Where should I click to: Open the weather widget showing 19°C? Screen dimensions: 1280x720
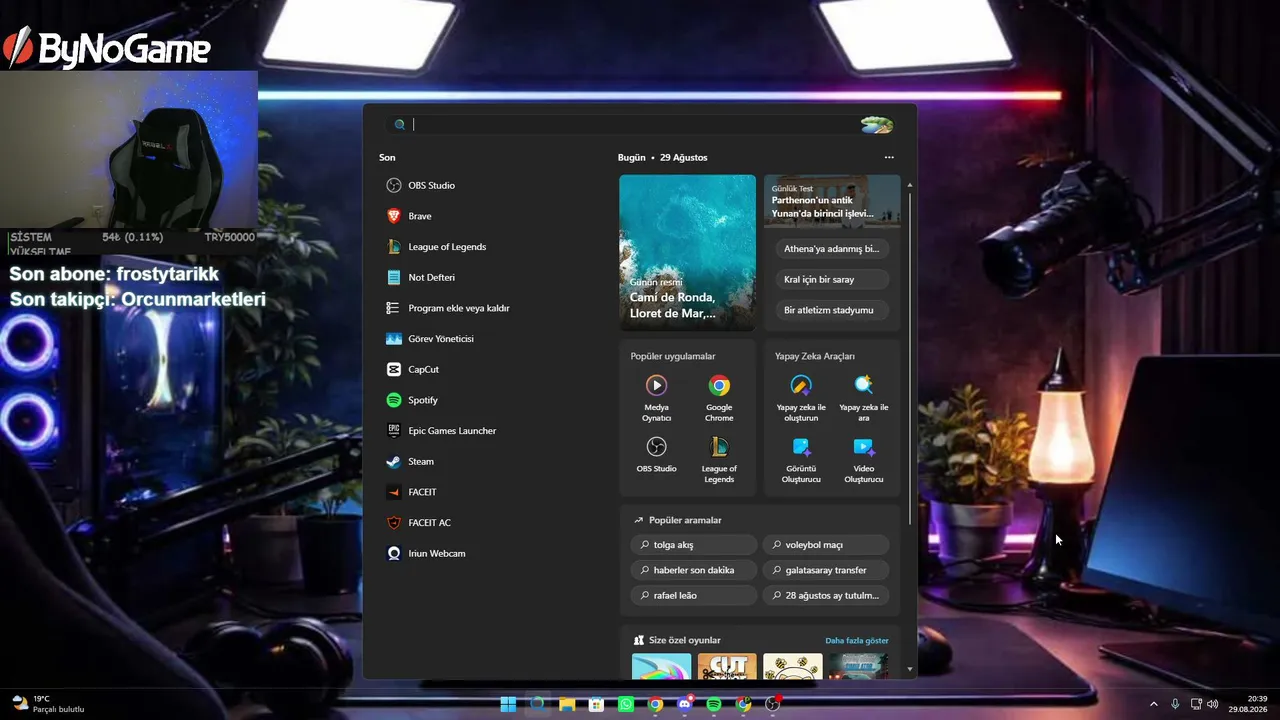click(x=47, y=704)
